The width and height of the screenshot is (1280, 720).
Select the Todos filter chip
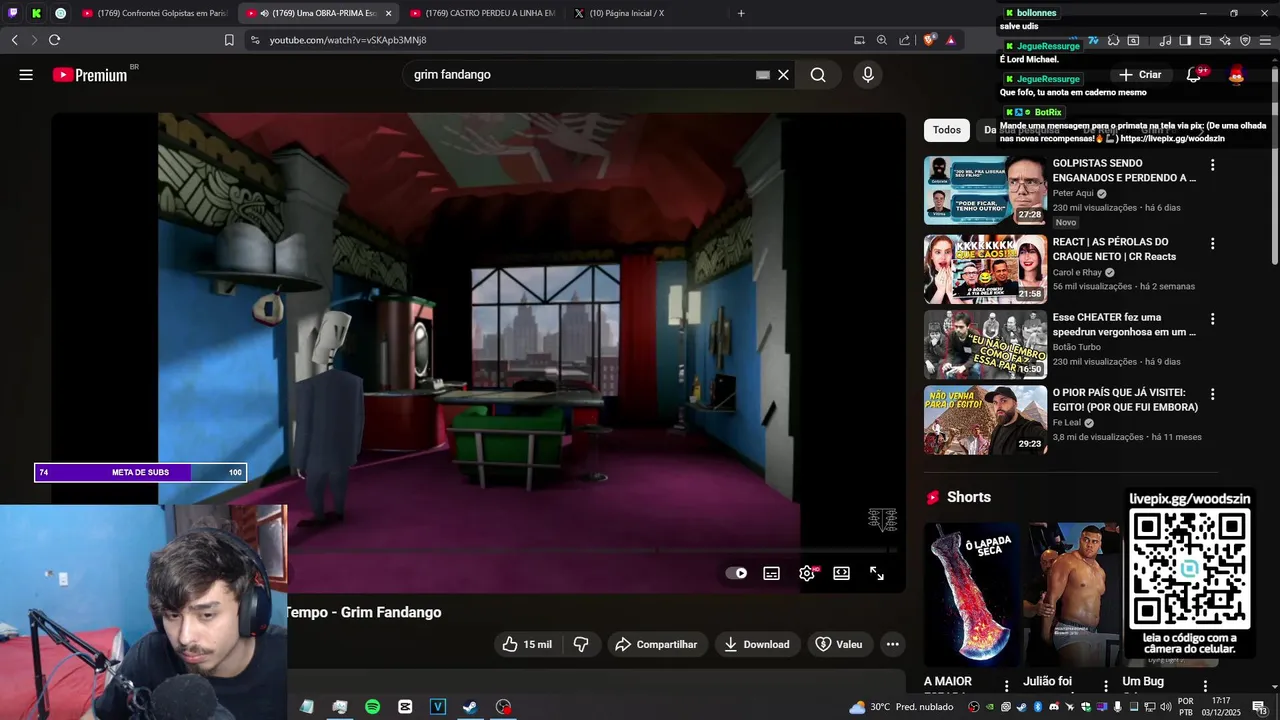coord(947,130)
